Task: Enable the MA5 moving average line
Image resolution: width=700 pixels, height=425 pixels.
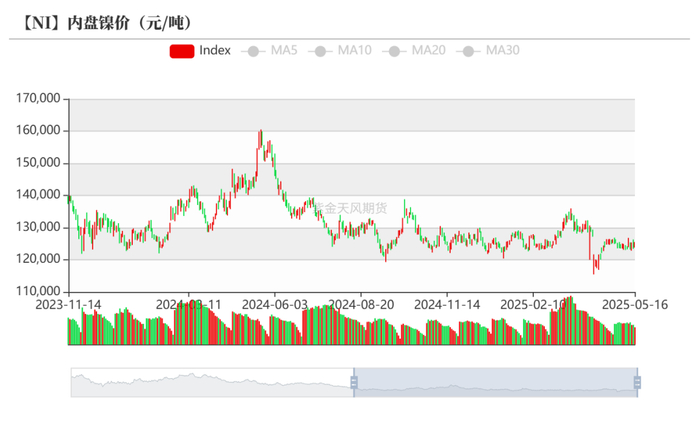Action: [x=269, y=50]
